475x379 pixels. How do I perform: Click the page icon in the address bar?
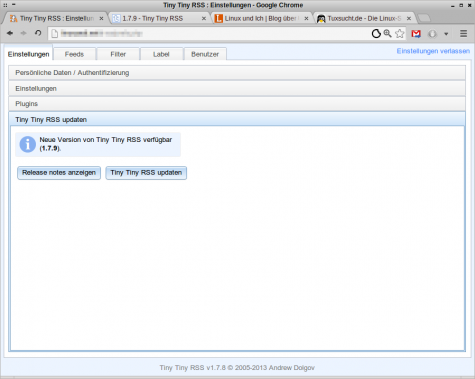click(x=54, y=33)
